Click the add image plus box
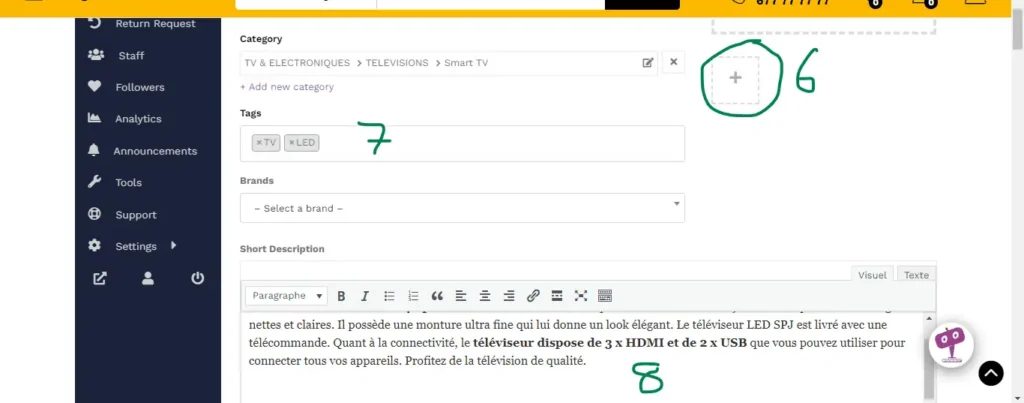The height and width of the screenshot is (403, 1024). tap(735, 78)
